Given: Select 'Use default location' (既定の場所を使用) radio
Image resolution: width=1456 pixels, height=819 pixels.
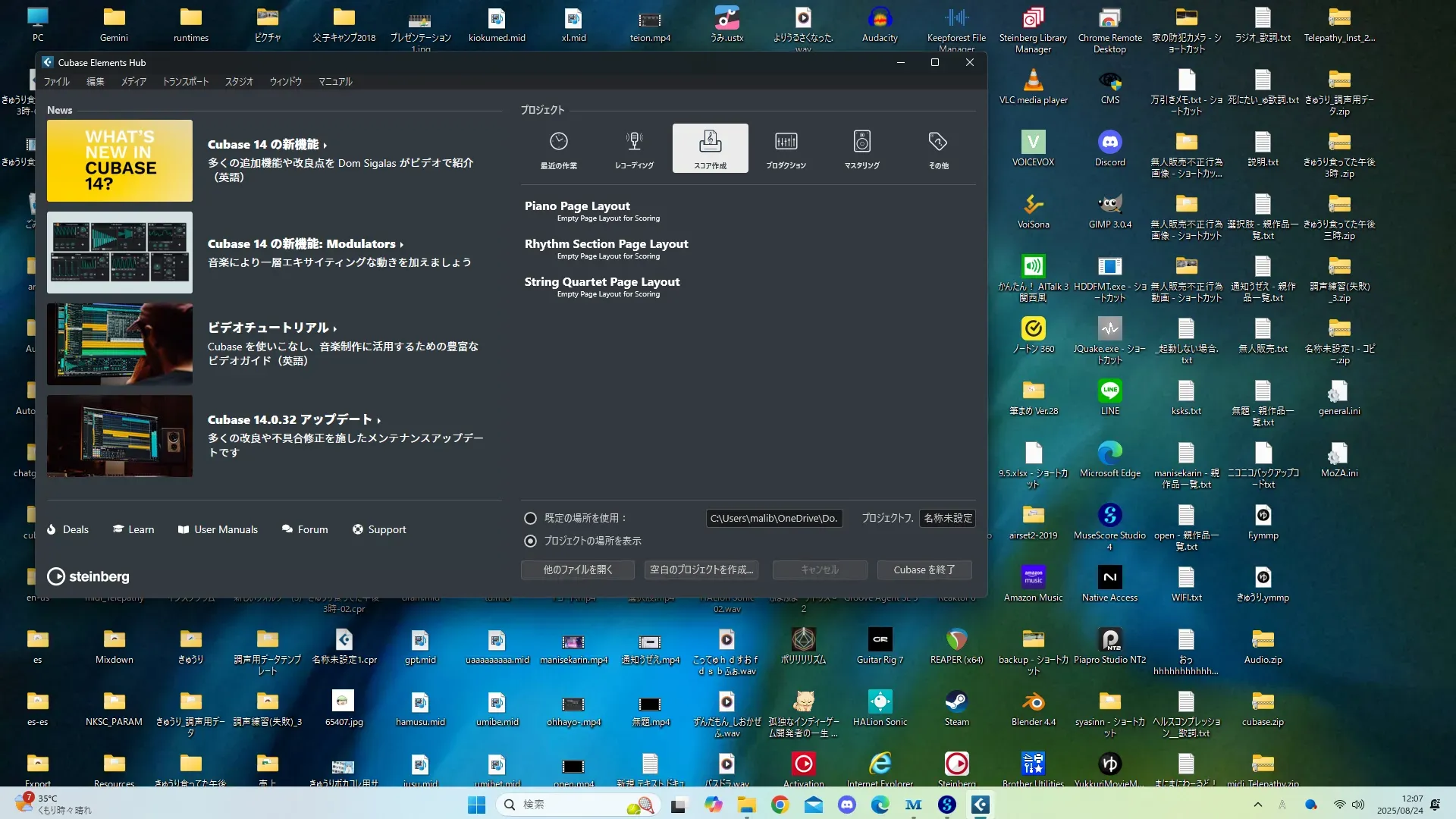Looking at the screenshot, I should point(530,518).
